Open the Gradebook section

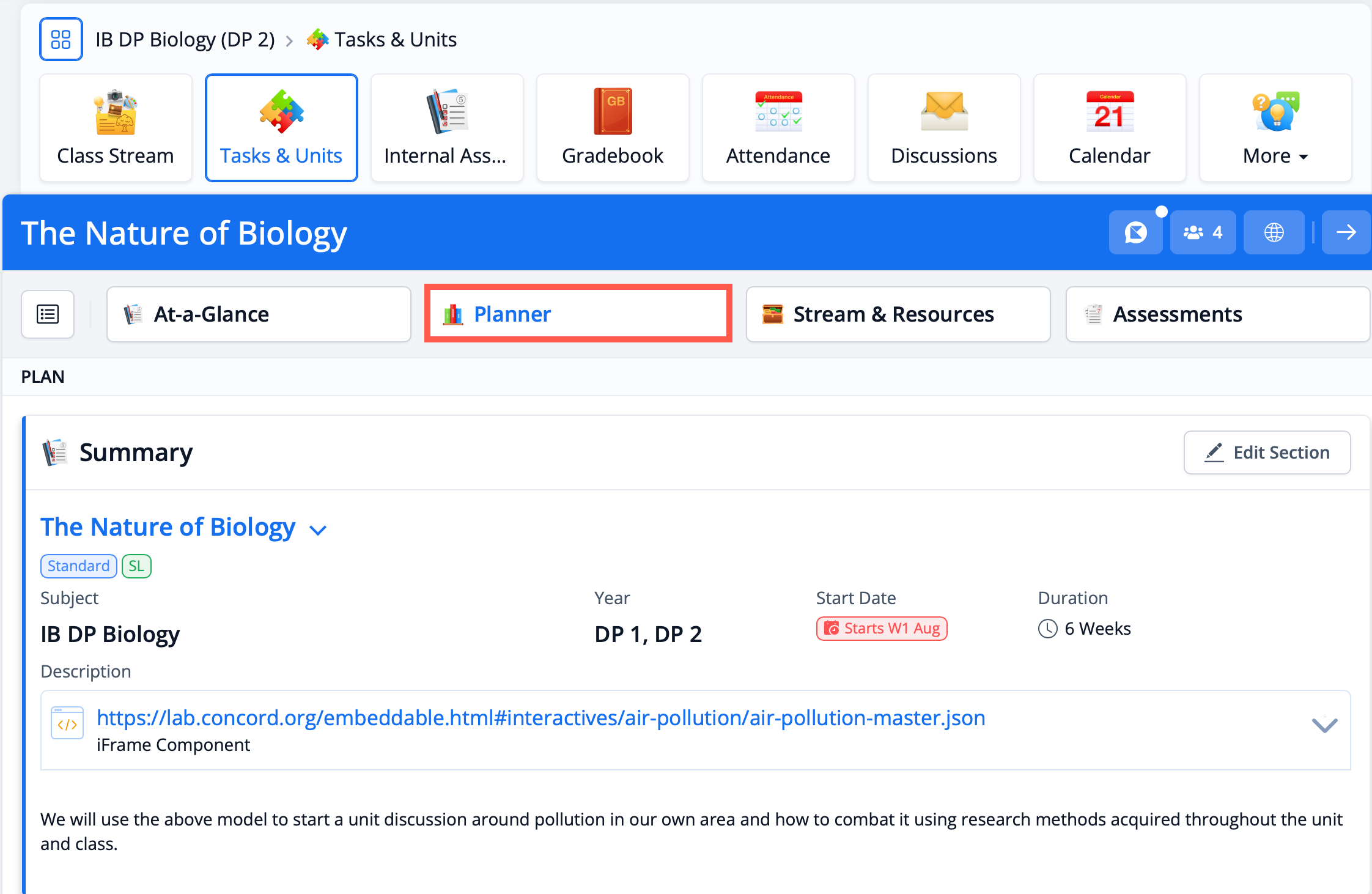click(612, 128)
